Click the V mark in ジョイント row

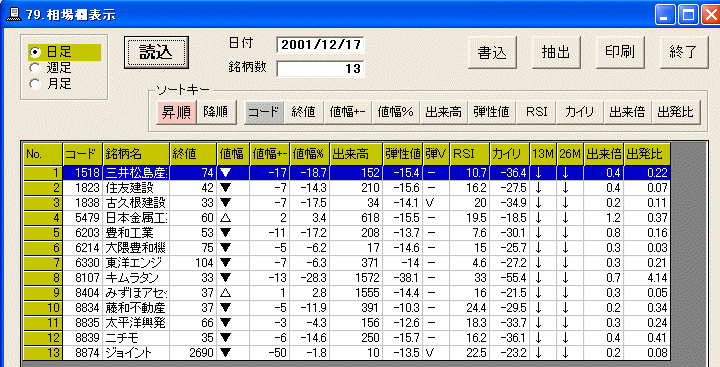430,353
